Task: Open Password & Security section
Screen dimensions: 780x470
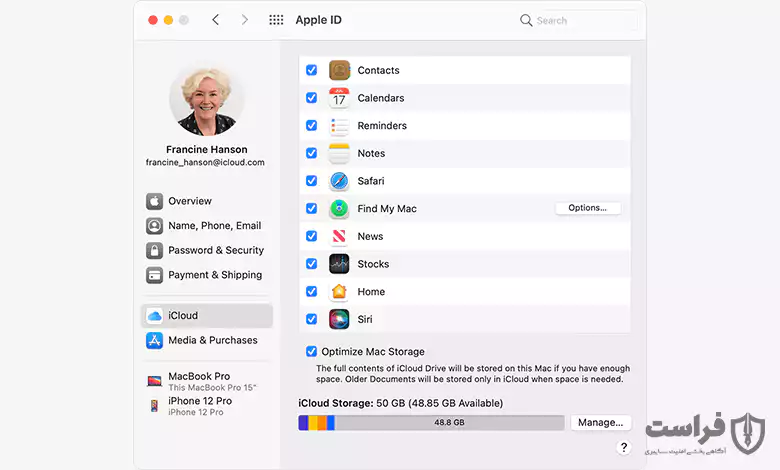Action: pyautogui.click(x=207, y=250)
